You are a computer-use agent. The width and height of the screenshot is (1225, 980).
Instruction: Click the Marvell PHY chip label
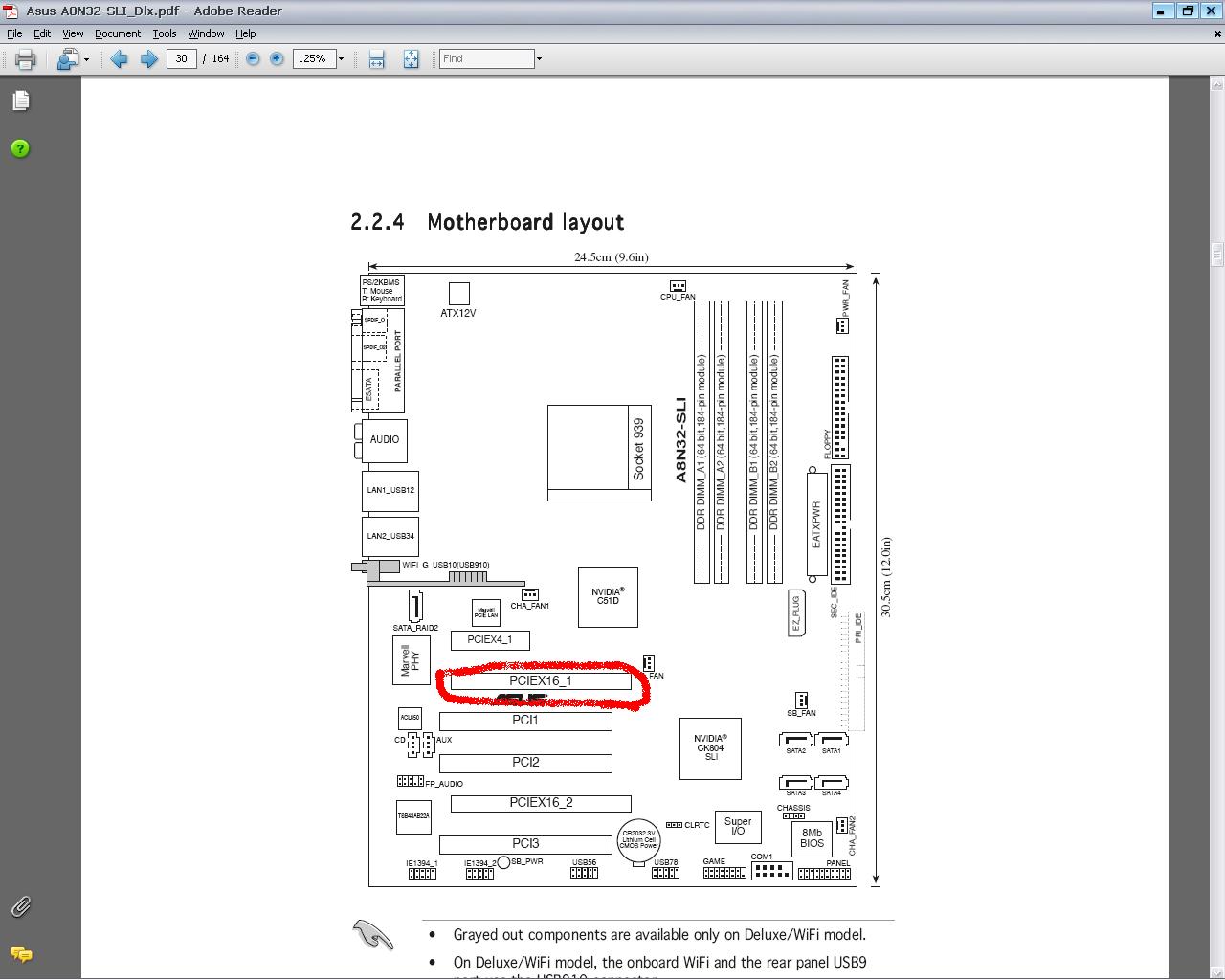(x=410, y=660)
